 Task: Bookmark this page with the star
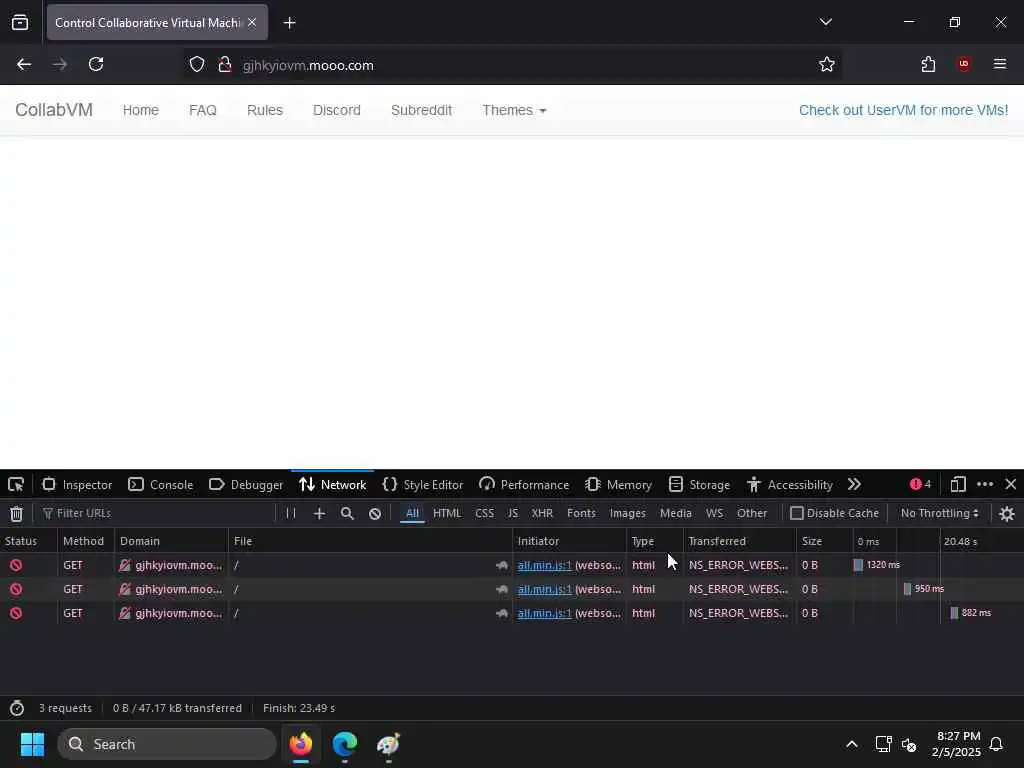[827, 65]
